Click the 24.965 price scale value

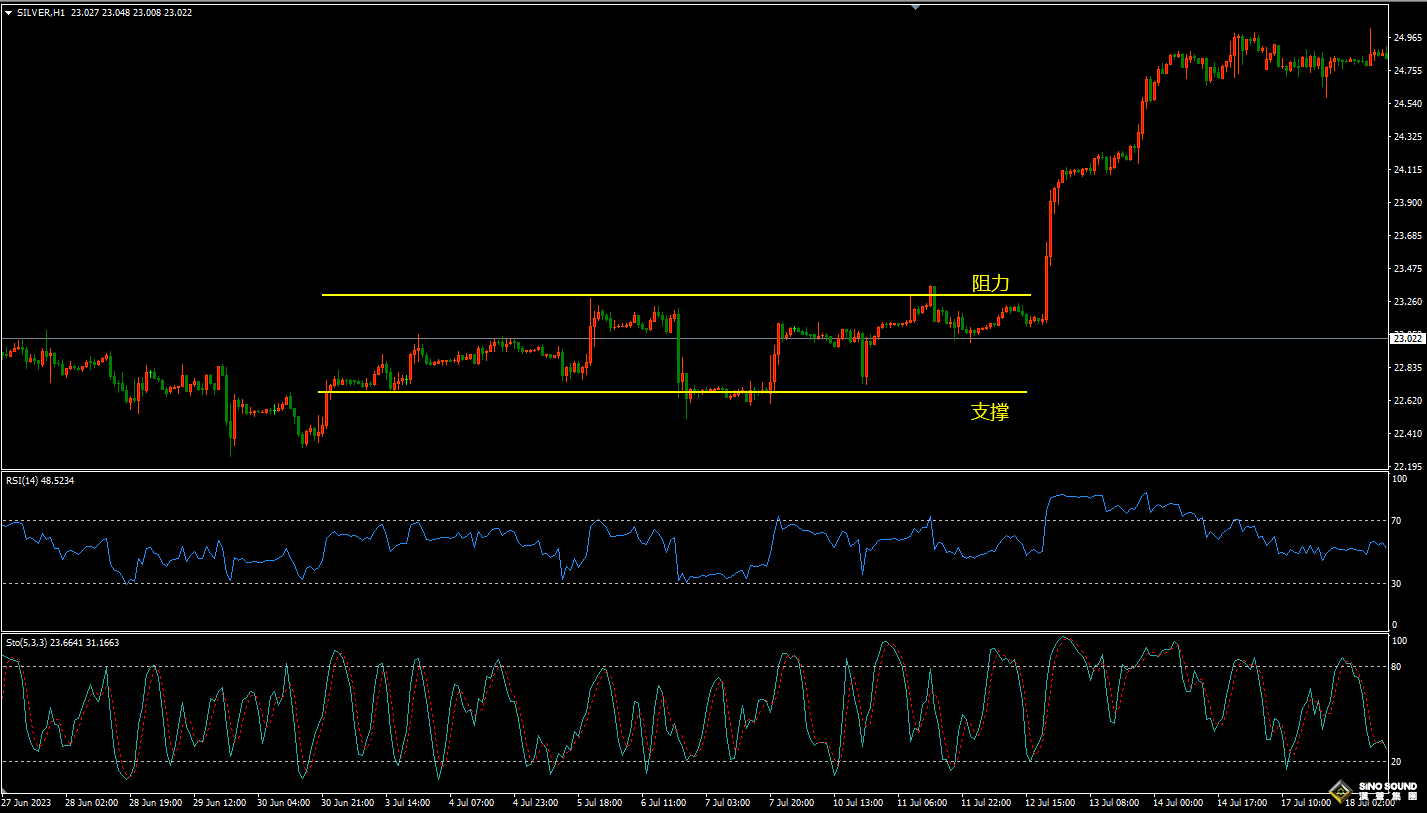click(x=1407, y=38)
